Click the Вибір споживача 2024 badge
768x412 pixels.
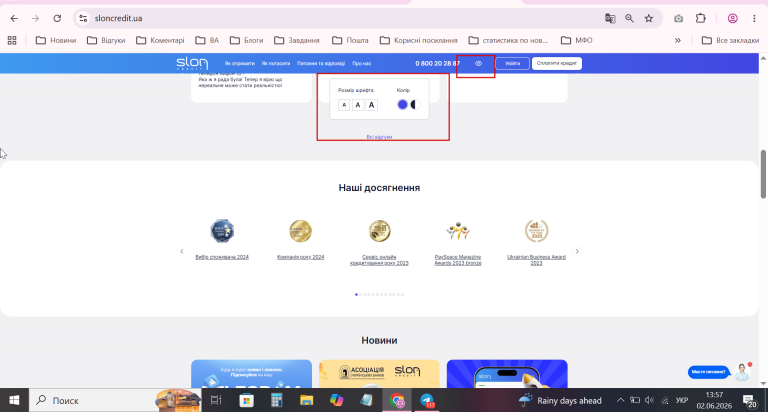pos(222,231)
